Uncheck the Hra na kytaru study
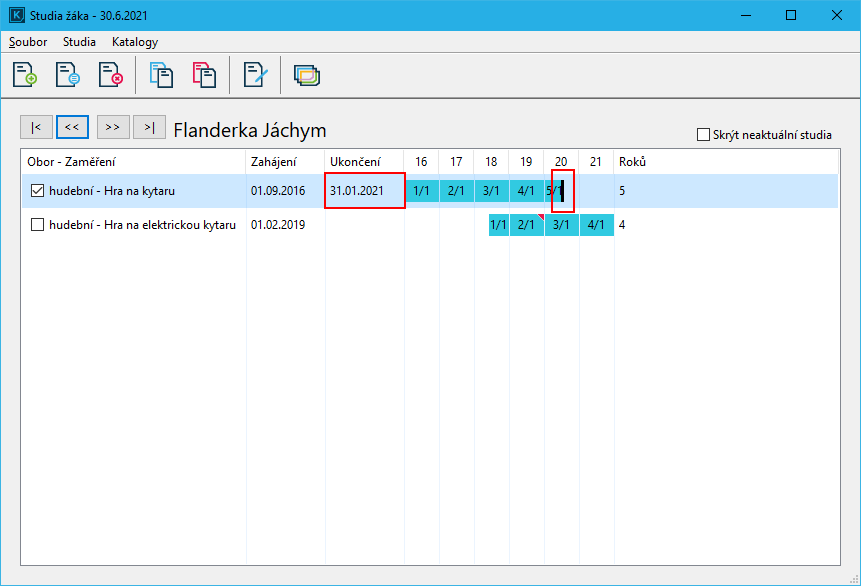 [38, 190]
